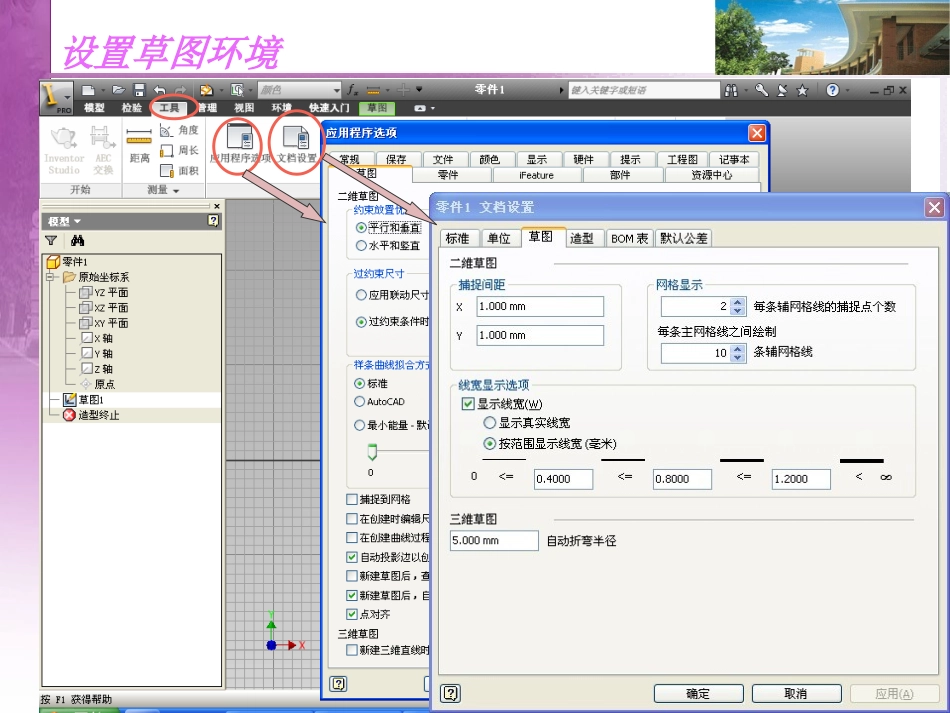
Task: Click the 确定 button
Action: click(x=698, y=694)
